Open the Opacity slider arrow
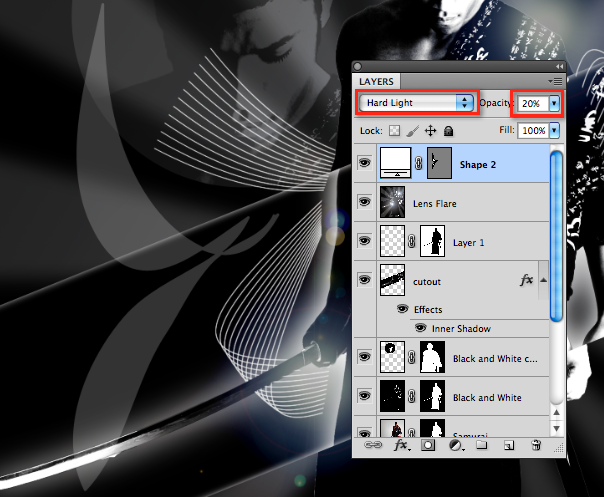Viewport: 604px width, 497px height. pos(554,103)
